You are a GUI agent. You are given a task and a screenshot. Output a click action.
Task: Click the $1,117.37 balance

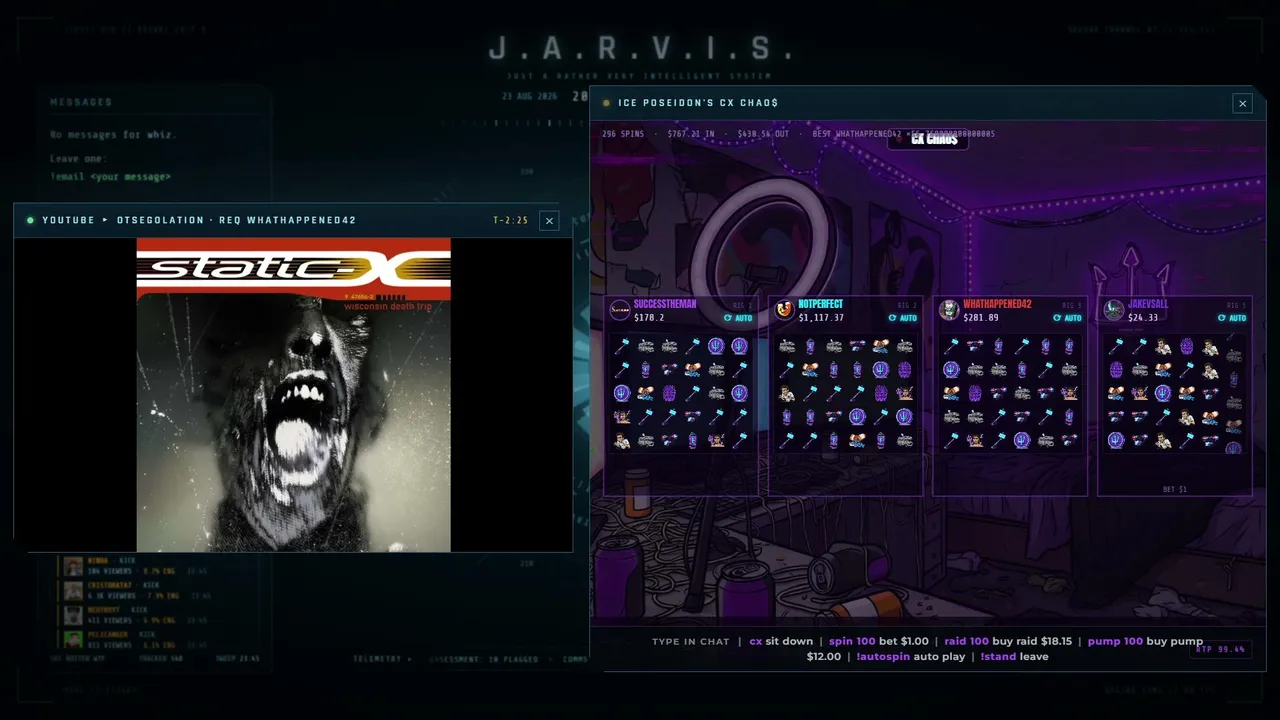[x=821, y=318]
